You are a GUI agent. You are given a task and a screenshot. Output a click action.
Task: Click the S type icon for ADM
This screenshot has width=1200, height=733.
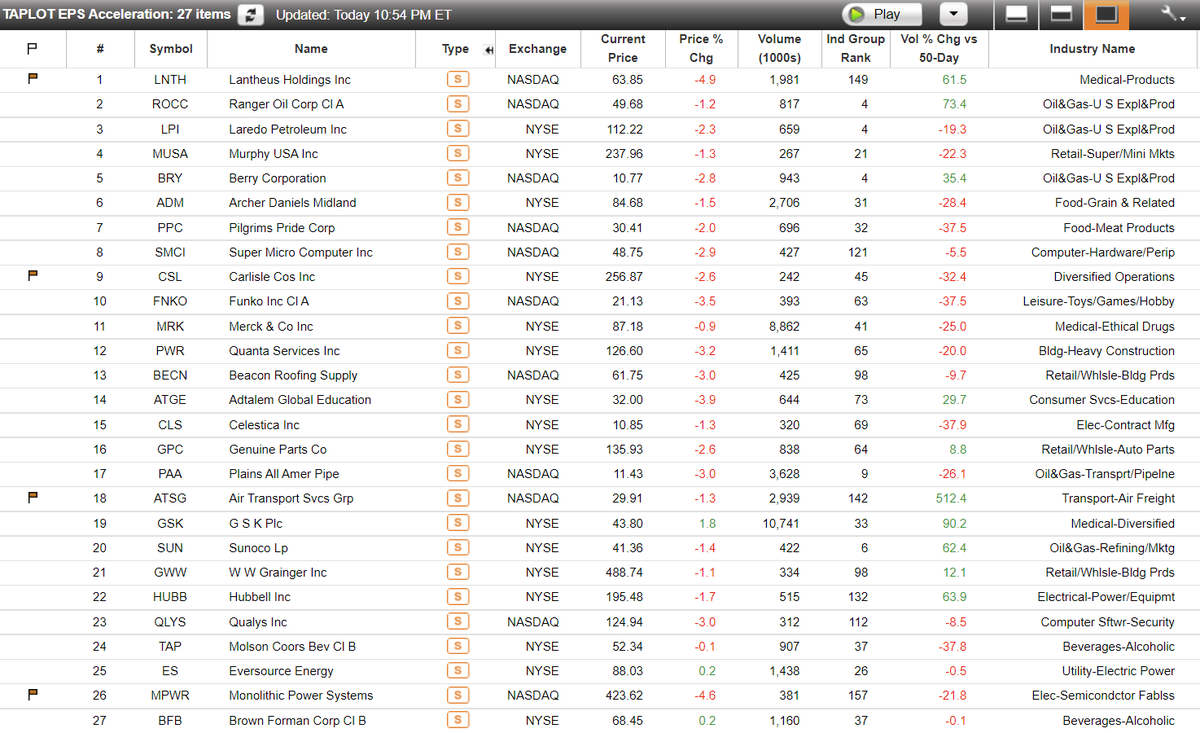point(458,203)
